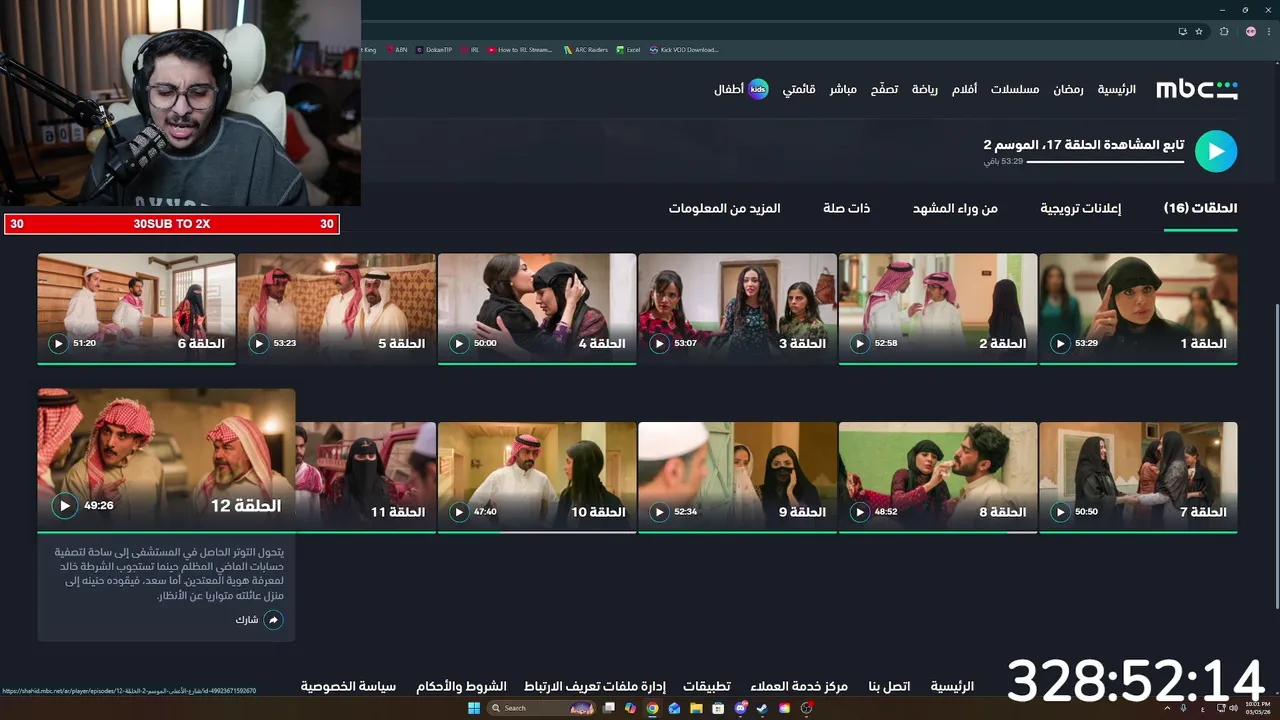Open the تصفّح navigation item
The width and height of the screenshot is (1280, 720).
point(884,89)
